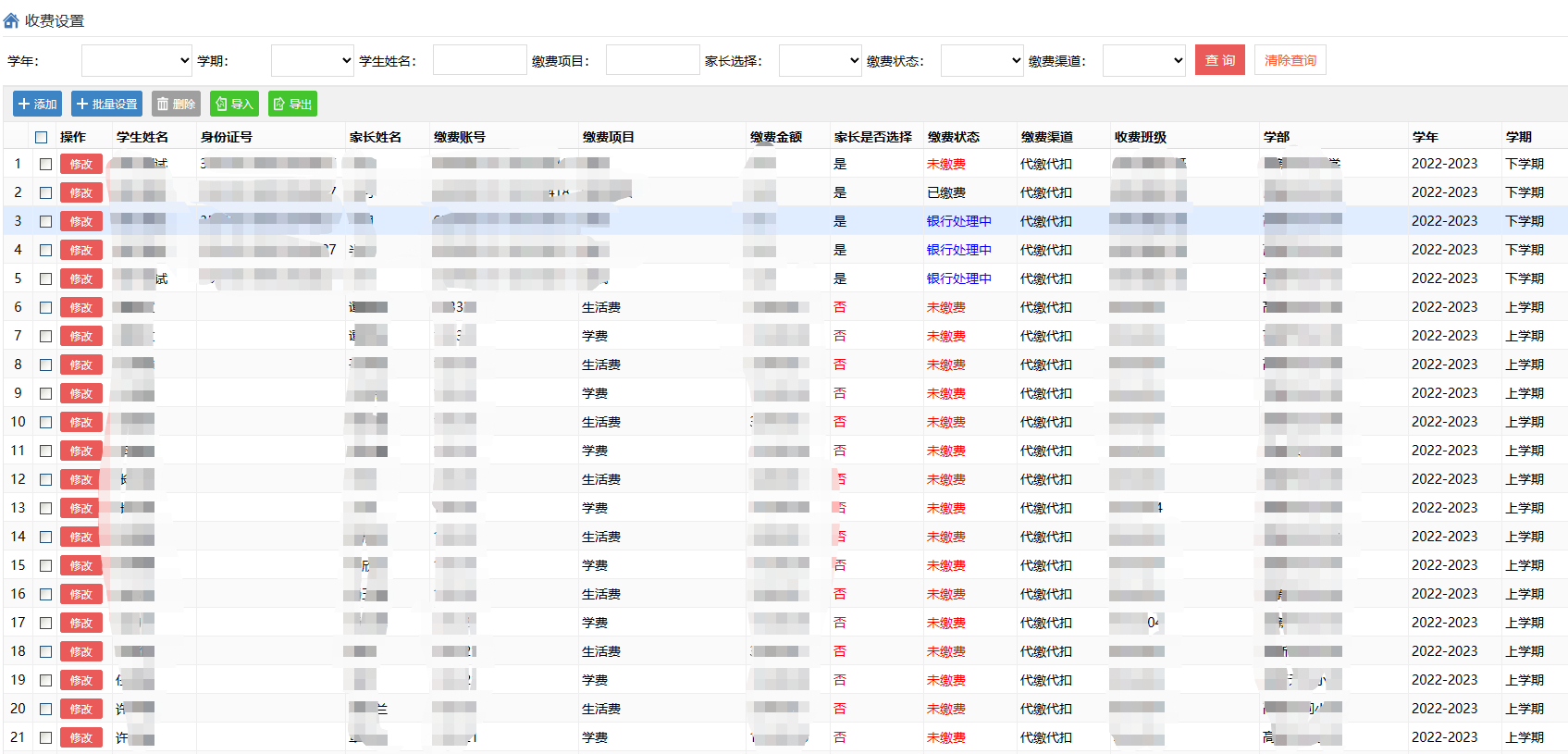Click the 删除 trash button

coord(176,104)
